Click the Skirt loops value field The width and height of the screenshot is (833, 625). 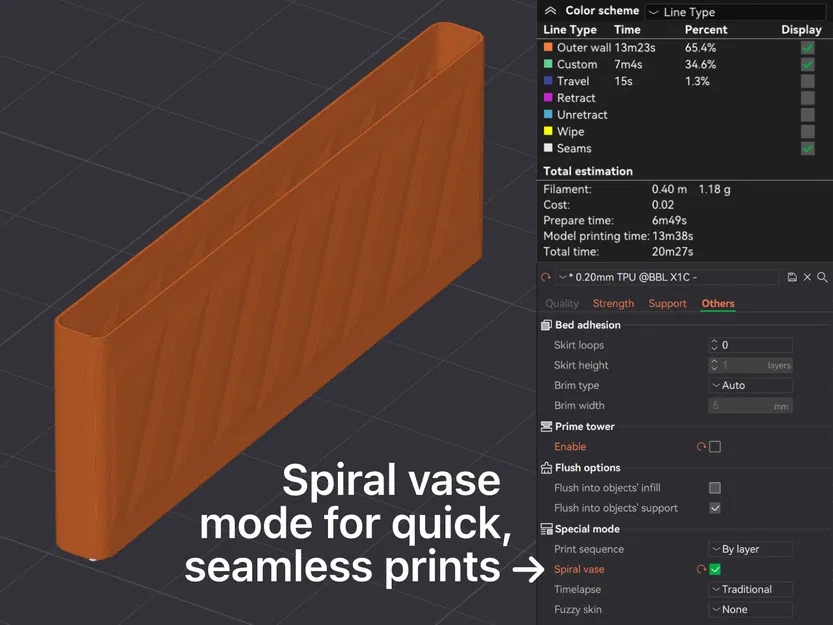tap(751, 345)
